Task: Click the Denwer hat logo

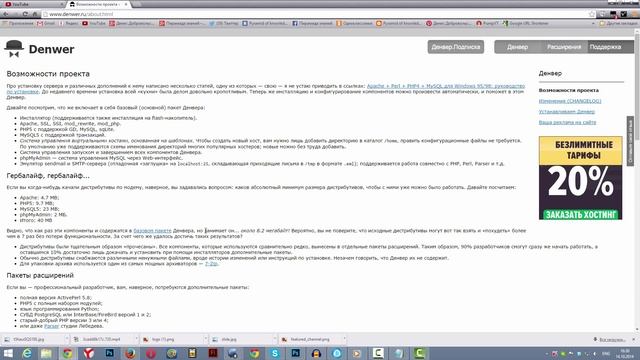Action: (x=14, y=49)
